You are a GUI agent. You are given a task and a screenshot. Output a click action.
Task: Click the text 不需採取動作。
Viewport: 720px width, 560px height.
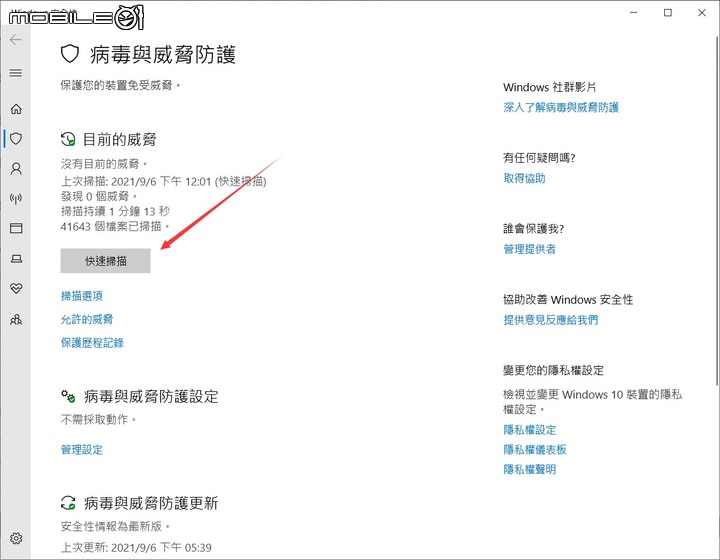[99, 420]
